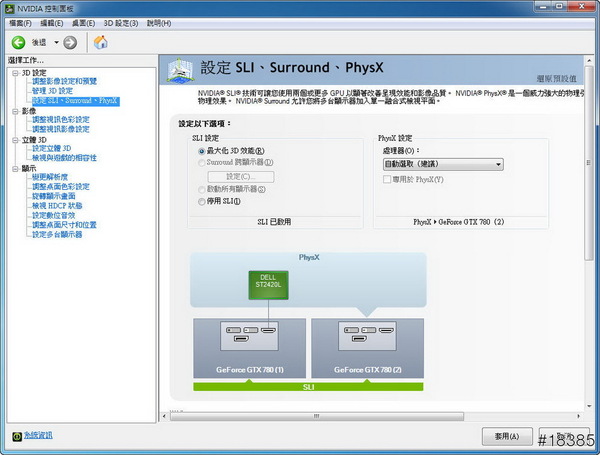Image resolution: width=600 pixels, height=455 pixels.
Task: Click the vertical scrollbar up arrow
Action: pos(589,60)
